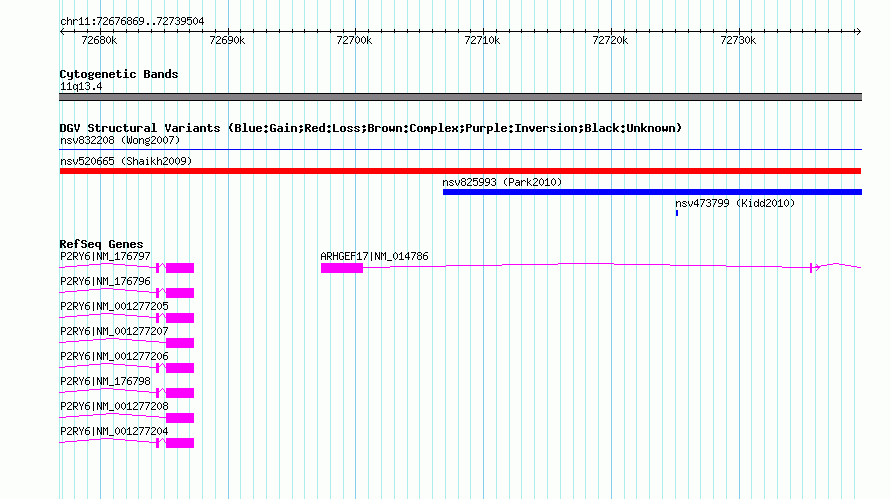Click the P2RY6 NM_176797 magenta exon block

[x=180, y=268]
